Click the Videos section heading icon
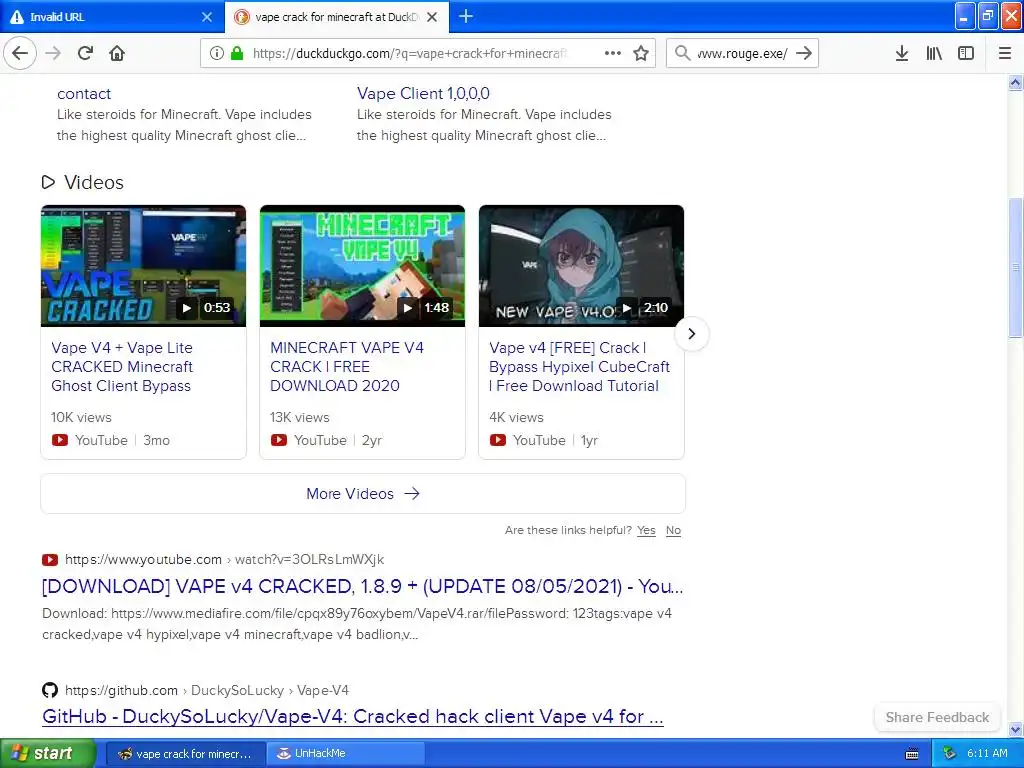 click(48, 182)
